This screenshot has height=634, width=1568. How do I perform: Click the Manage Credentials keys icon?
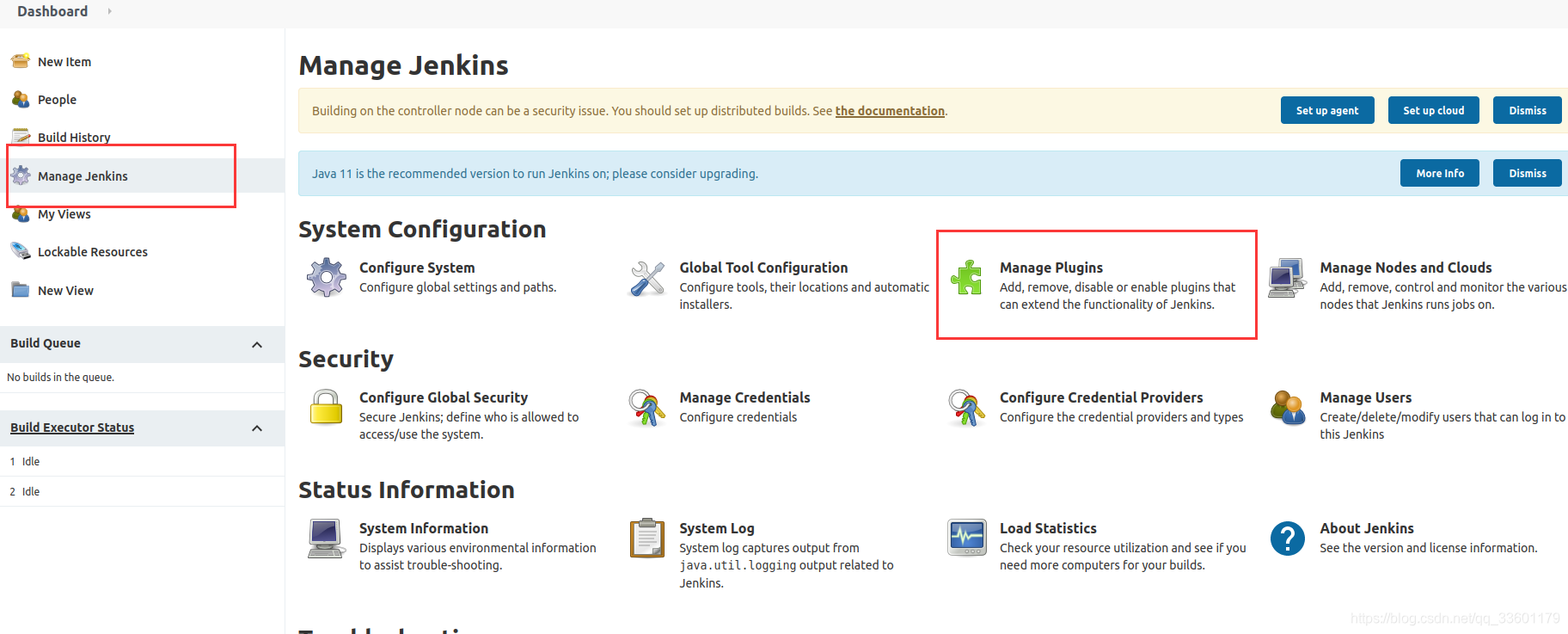pyautogui.click(x=647, y=407)
